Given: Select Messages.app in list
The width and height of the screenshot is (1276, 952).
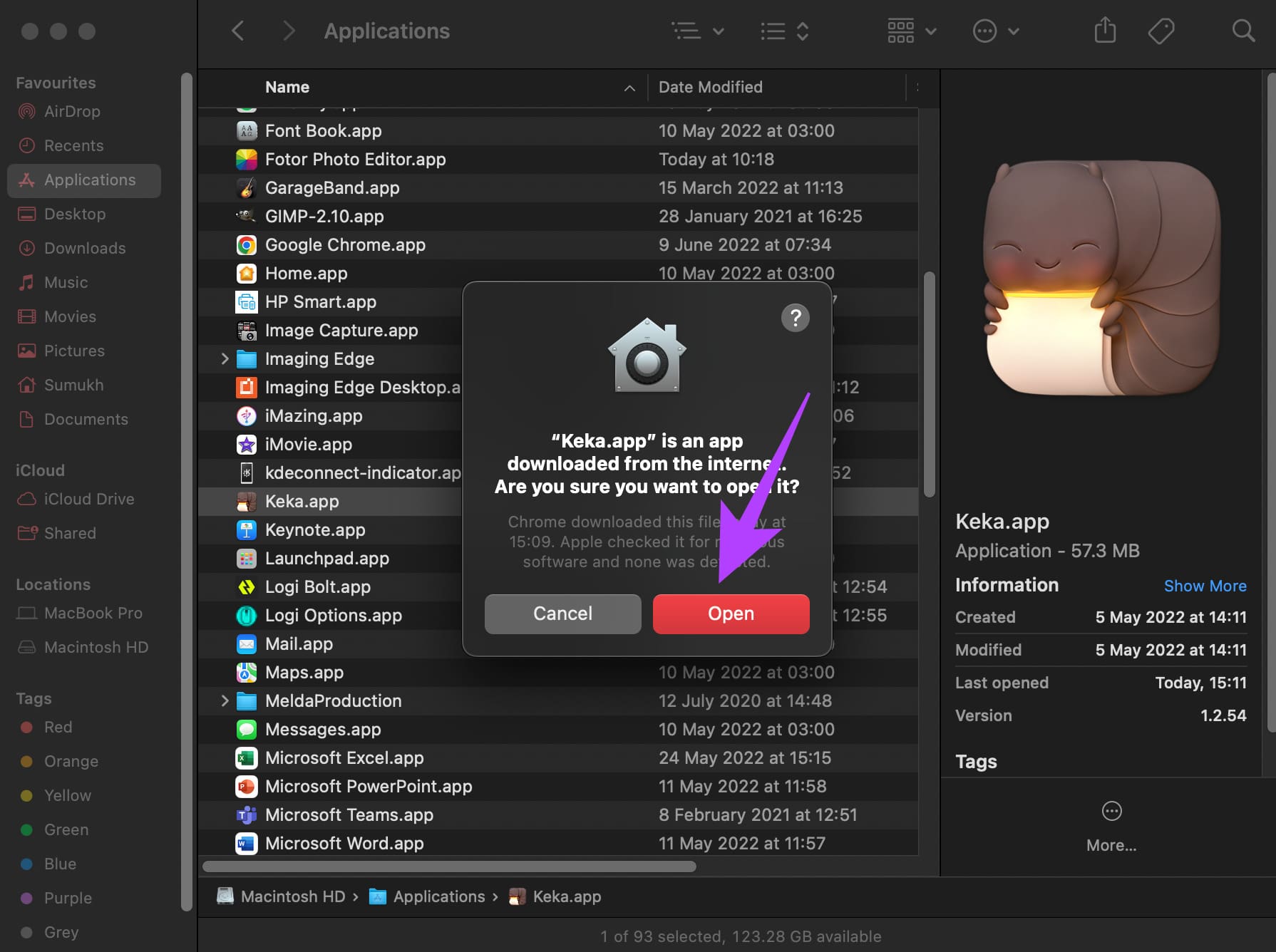Looking at the screenshot, I should (558, 729).
